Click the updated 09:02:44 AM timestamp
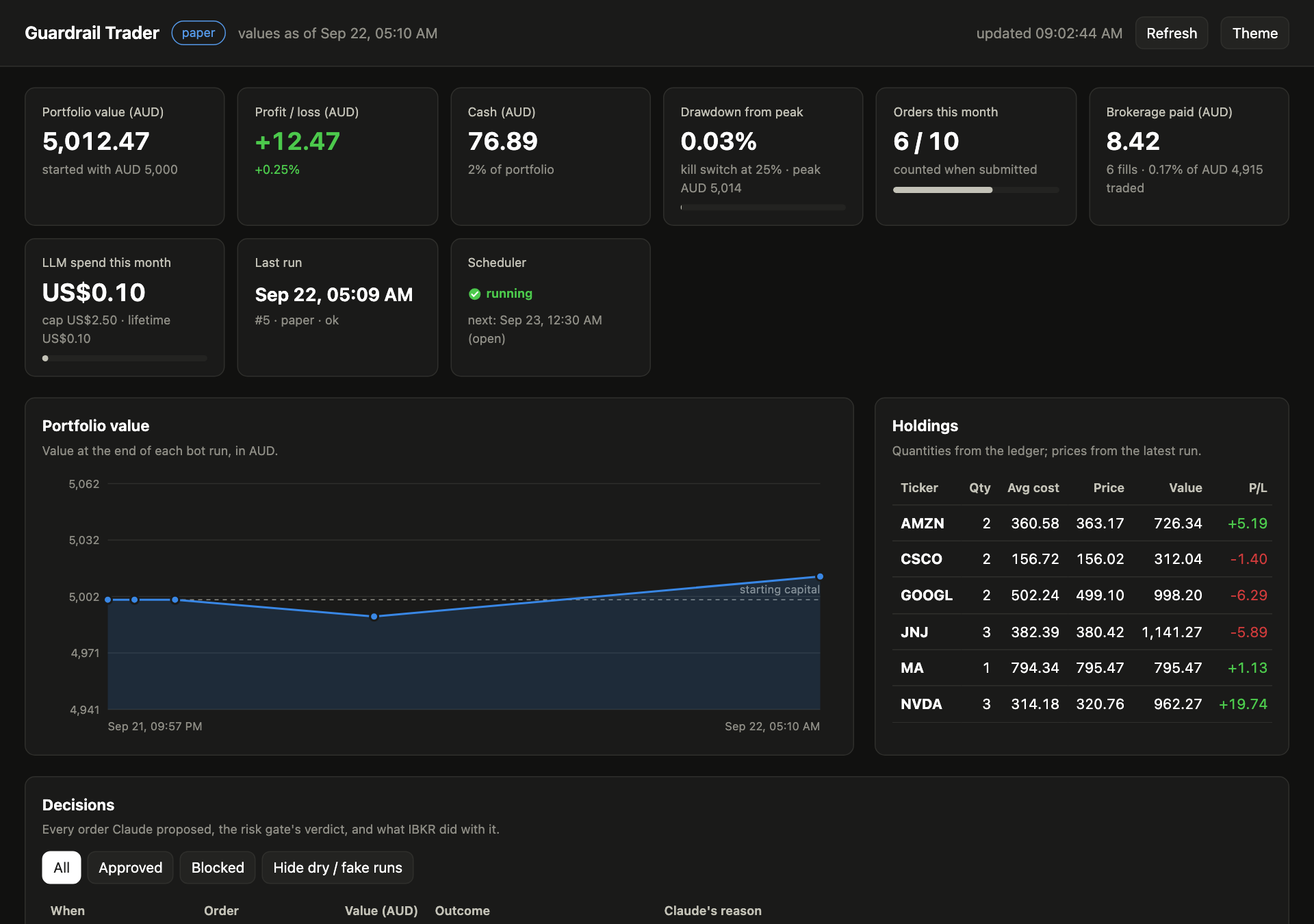The image size is (1314, 924). pyautogui.click(x=1049, y=34)
